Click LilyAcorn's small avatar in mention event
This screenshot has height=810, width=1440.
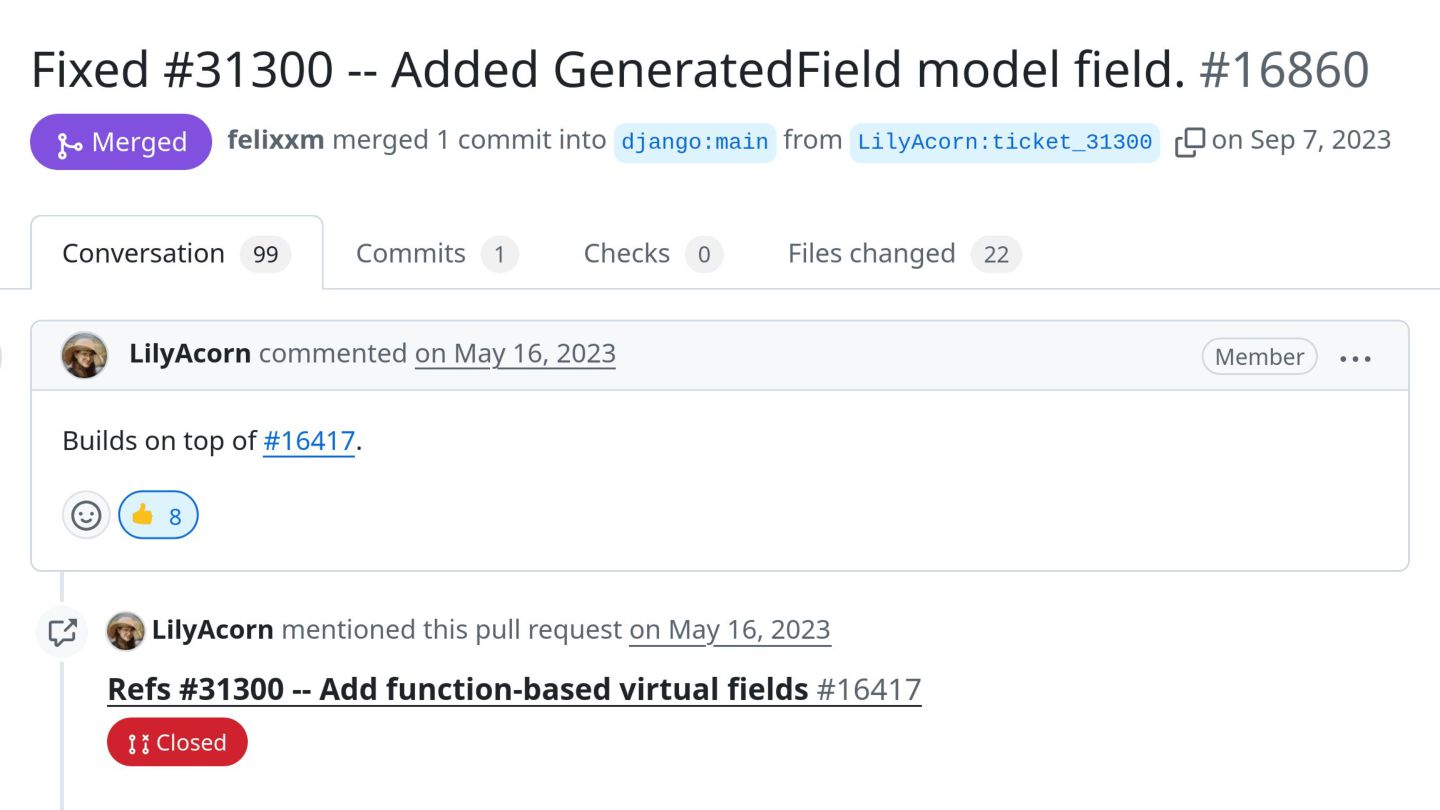coord(125,631)
